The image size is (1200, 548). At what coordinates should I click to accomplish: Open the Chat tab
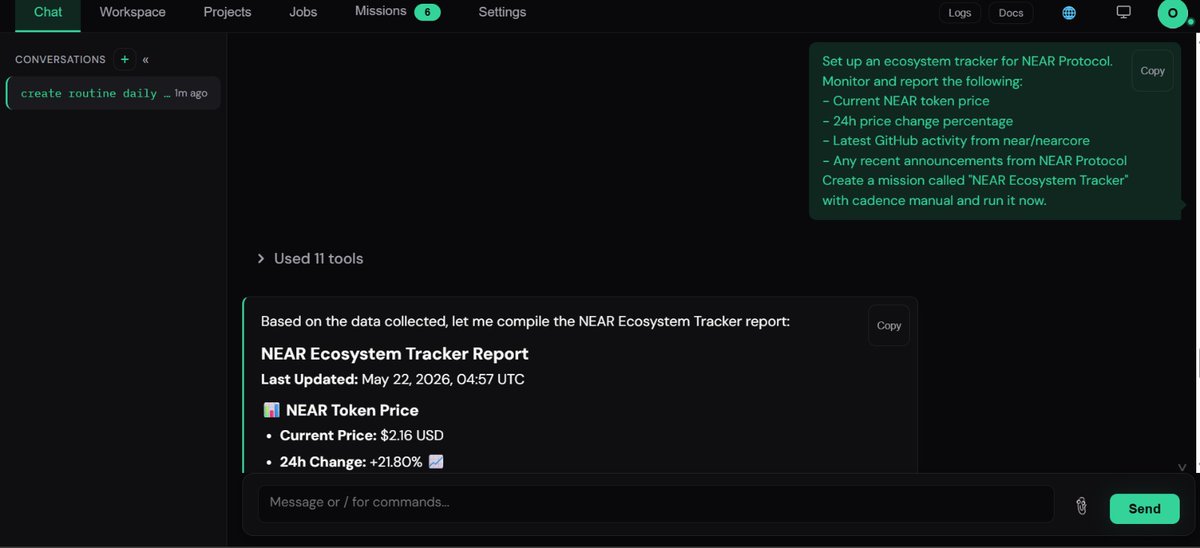(48, 12)
